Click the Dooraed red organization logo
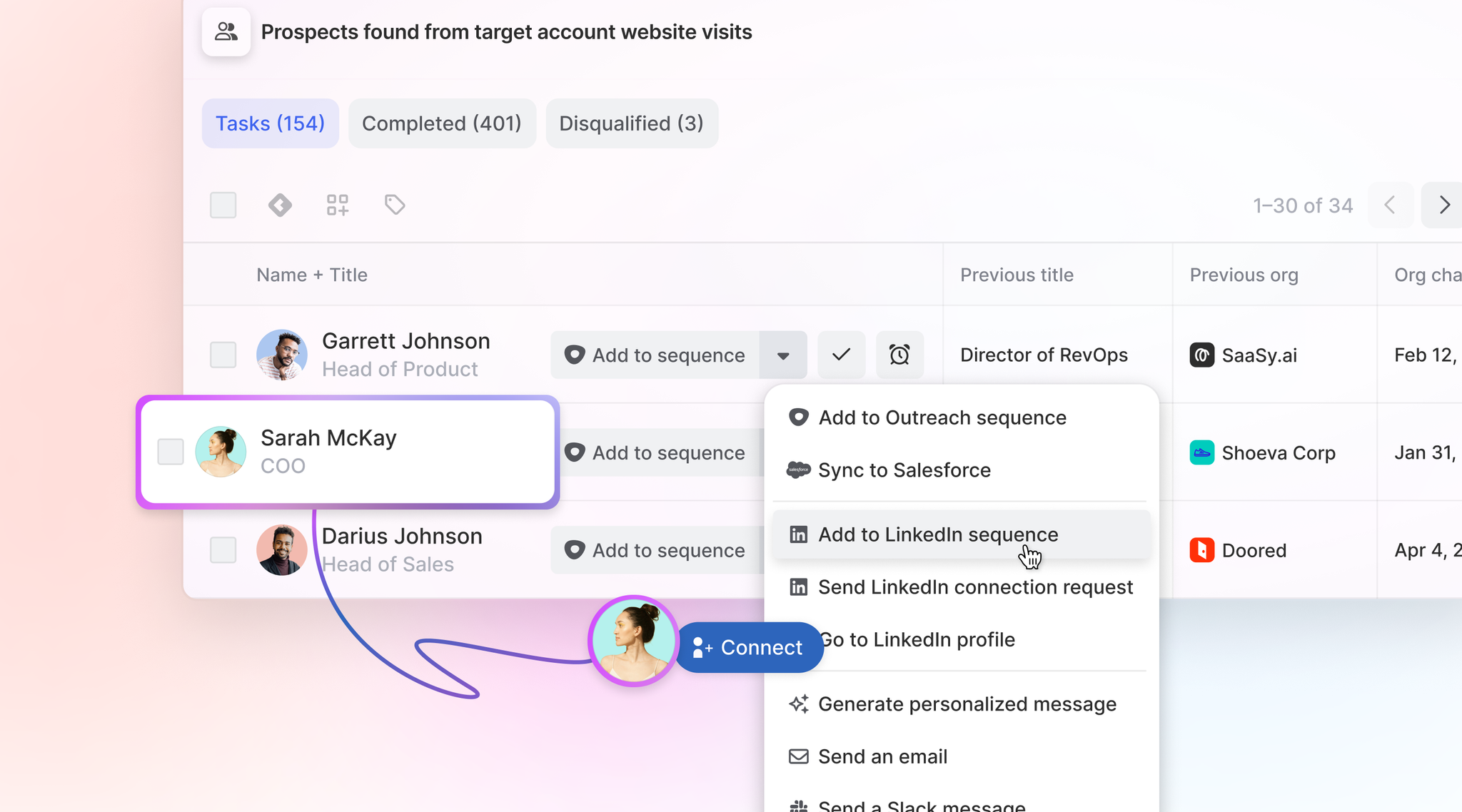The image size is (1462, 812). click(1202, 550)
